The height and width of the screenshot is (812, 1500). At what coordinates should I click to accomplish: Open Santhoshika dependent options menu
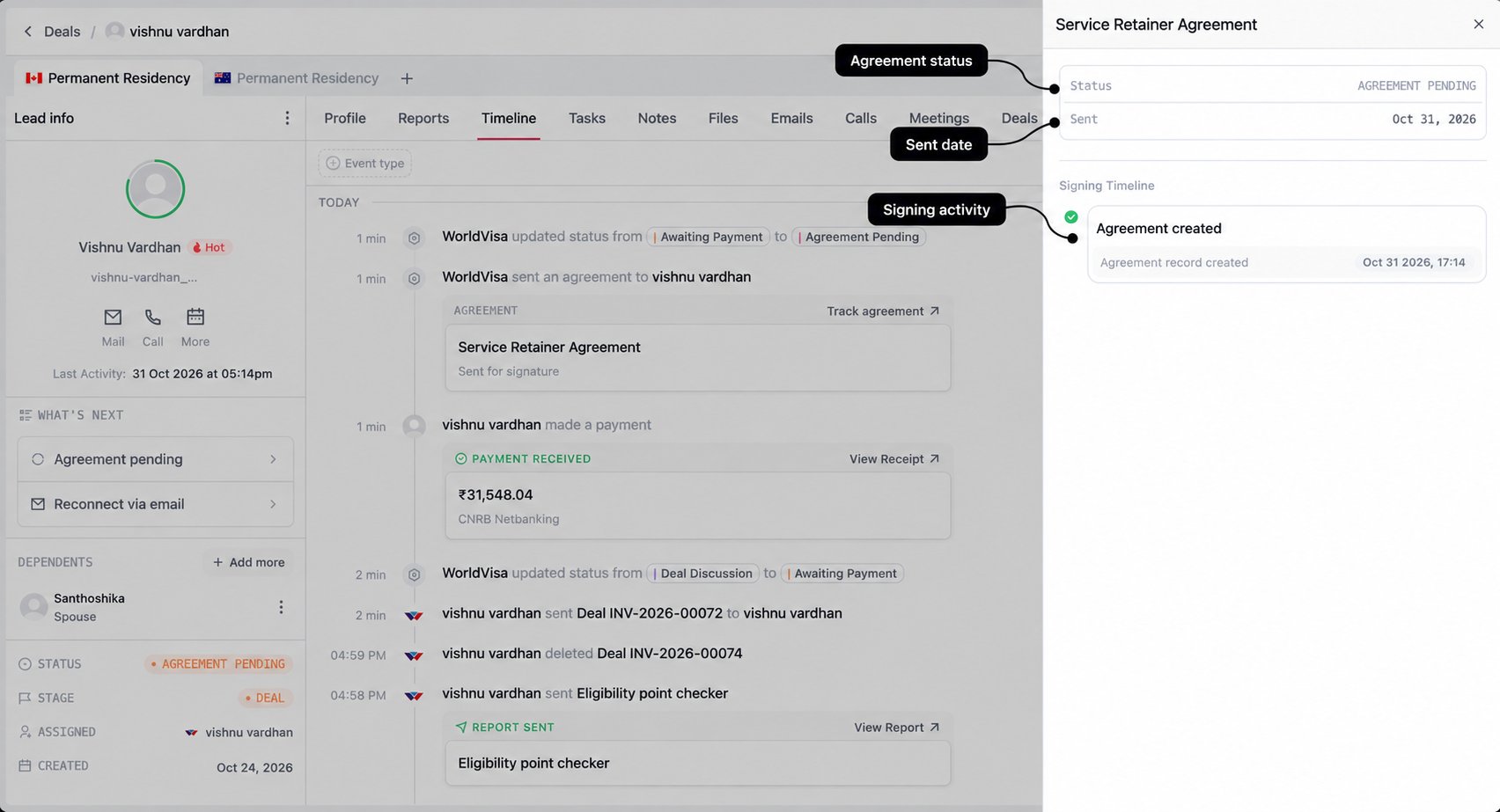pyautogui.click(x=281, y=607)
